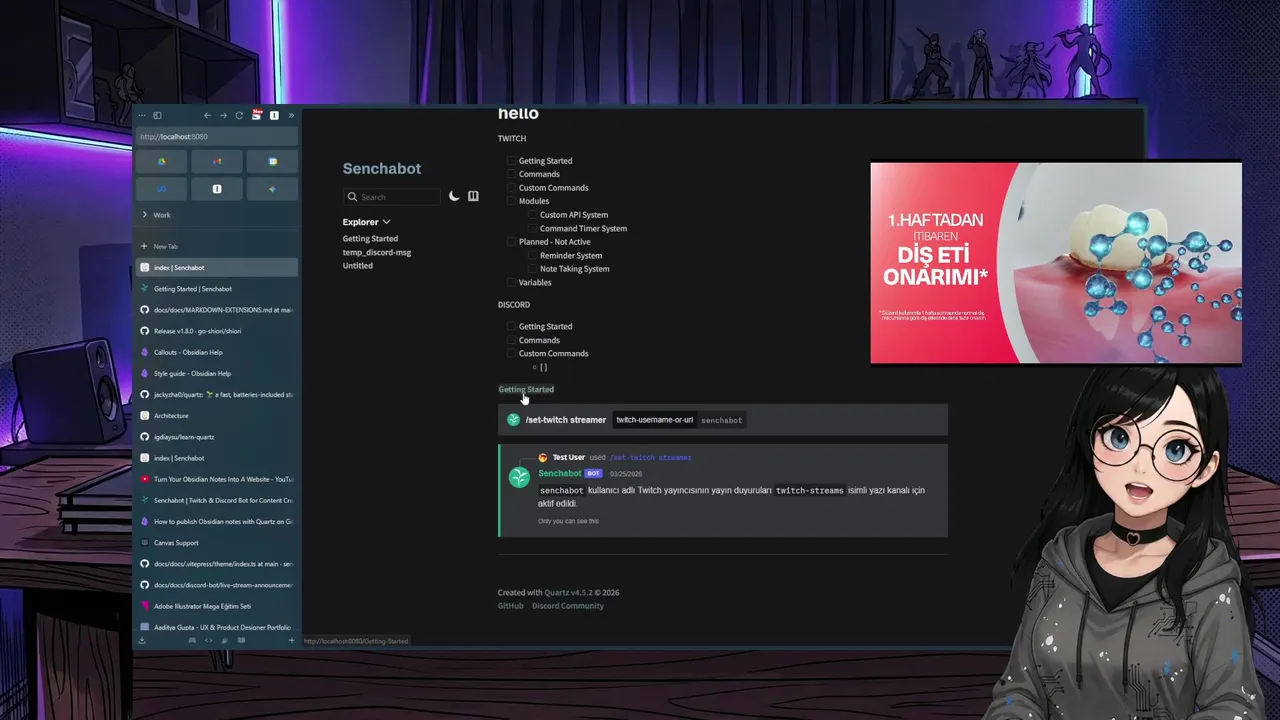Open the Google Drive pinned shortcut
This screenshot has width=1280, height=720.
[x=161, y=161]
